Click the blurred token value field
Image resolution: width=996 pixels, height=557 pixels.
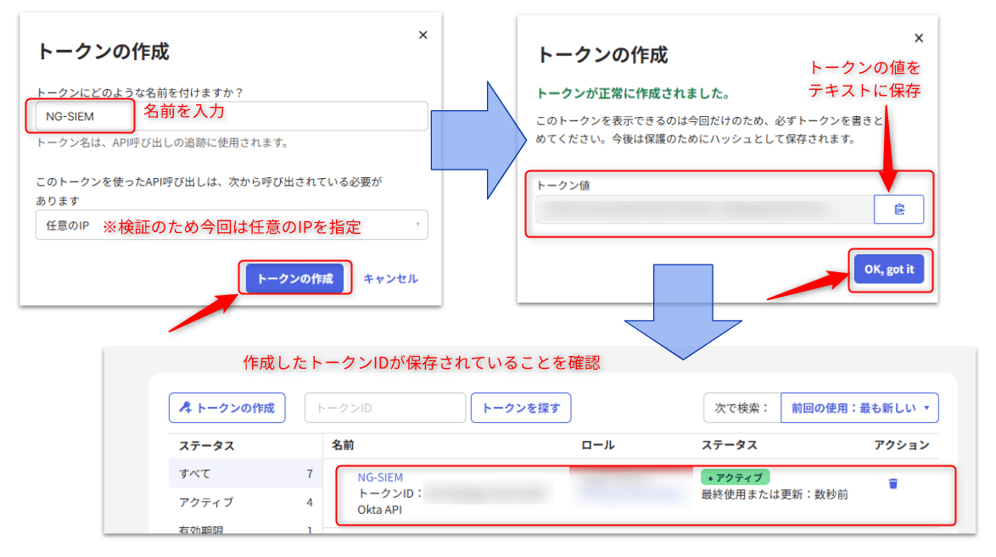click(704, 210)
